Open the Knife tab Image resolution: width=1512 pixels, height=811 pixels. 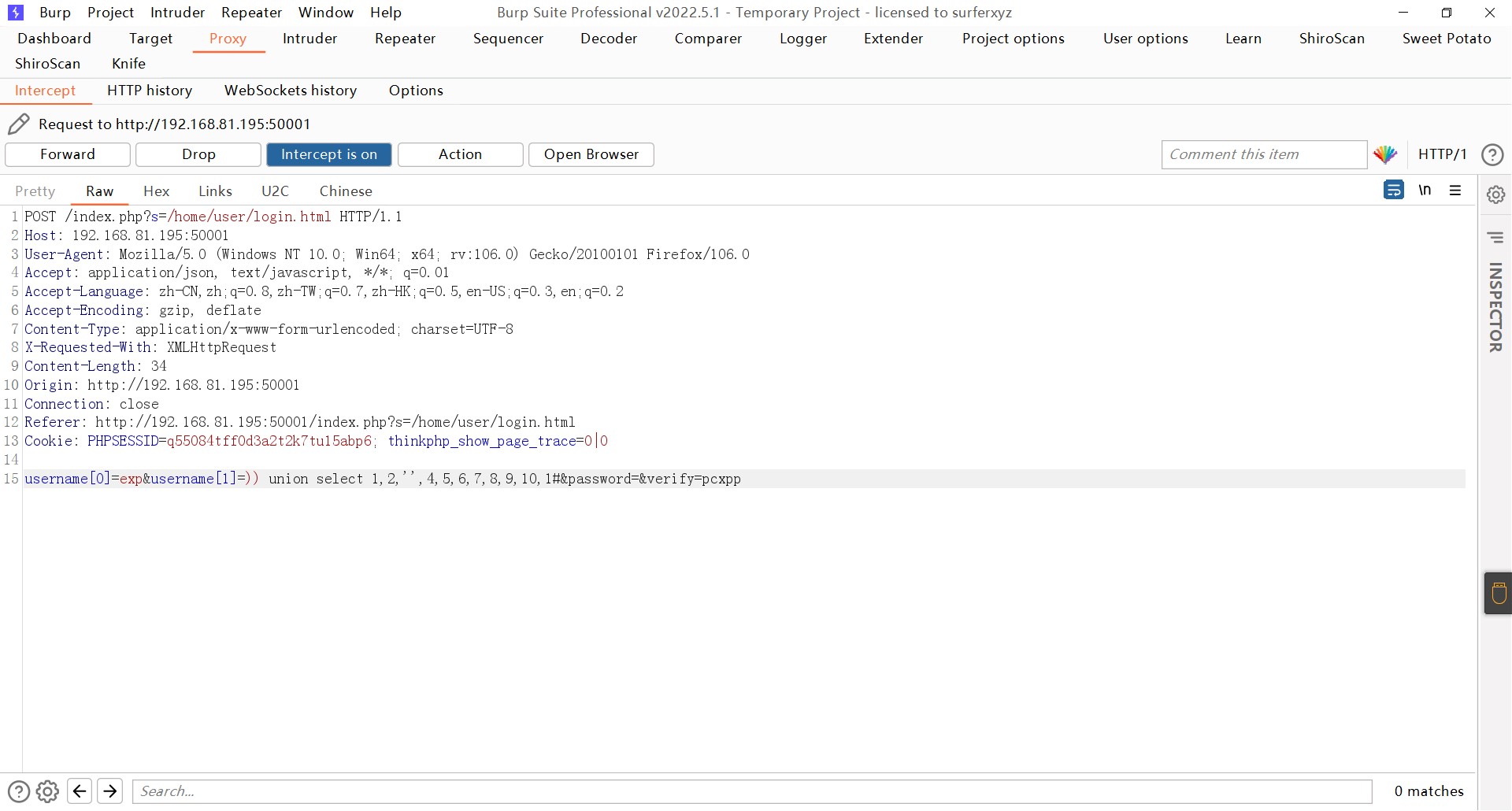click(128, 64)
